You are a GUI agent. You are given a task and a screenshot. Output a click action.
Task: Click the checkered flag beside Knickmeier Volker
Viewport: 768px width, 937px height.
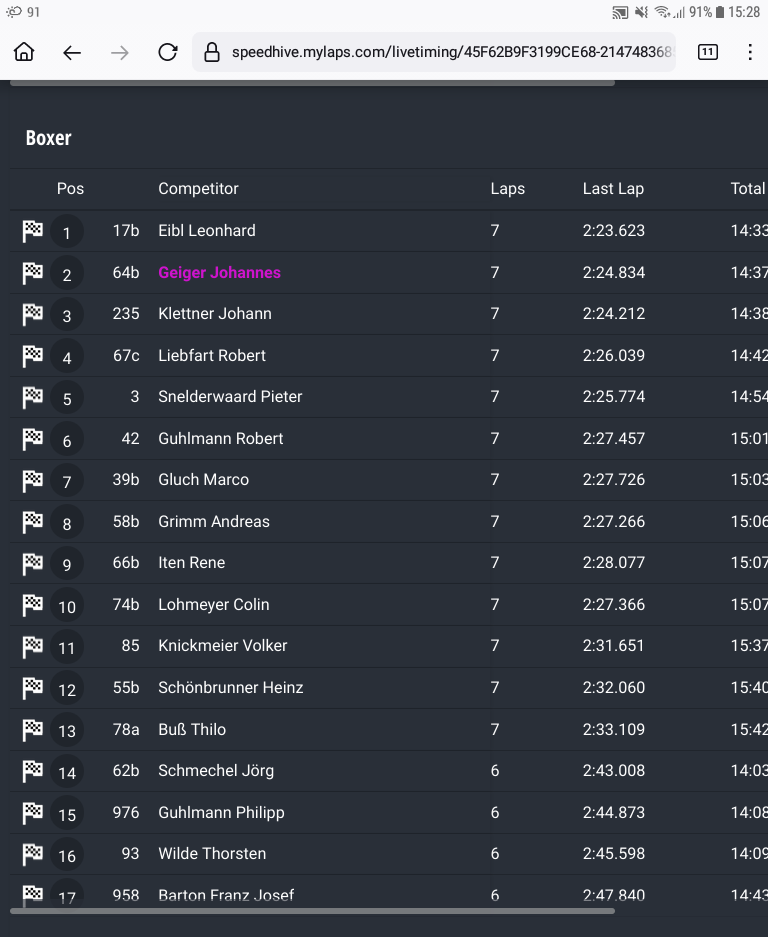pos(32,646)
